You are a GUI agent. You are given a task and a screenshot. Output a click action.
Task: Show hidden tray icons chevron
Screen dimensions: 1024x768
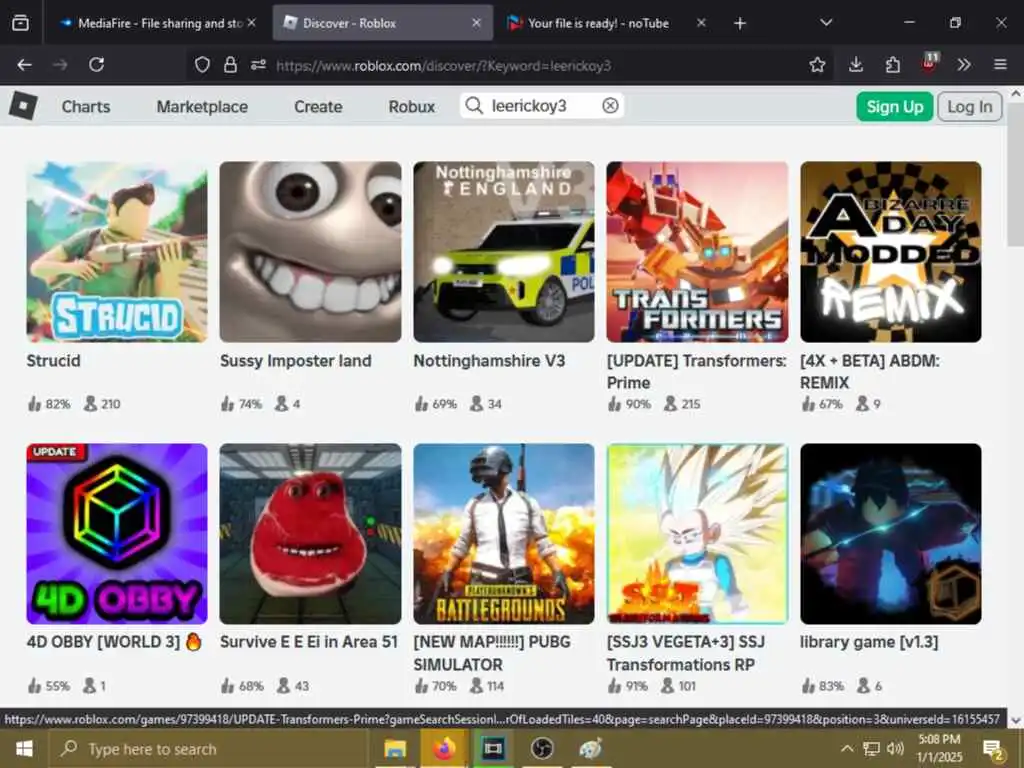pos(846,749)
